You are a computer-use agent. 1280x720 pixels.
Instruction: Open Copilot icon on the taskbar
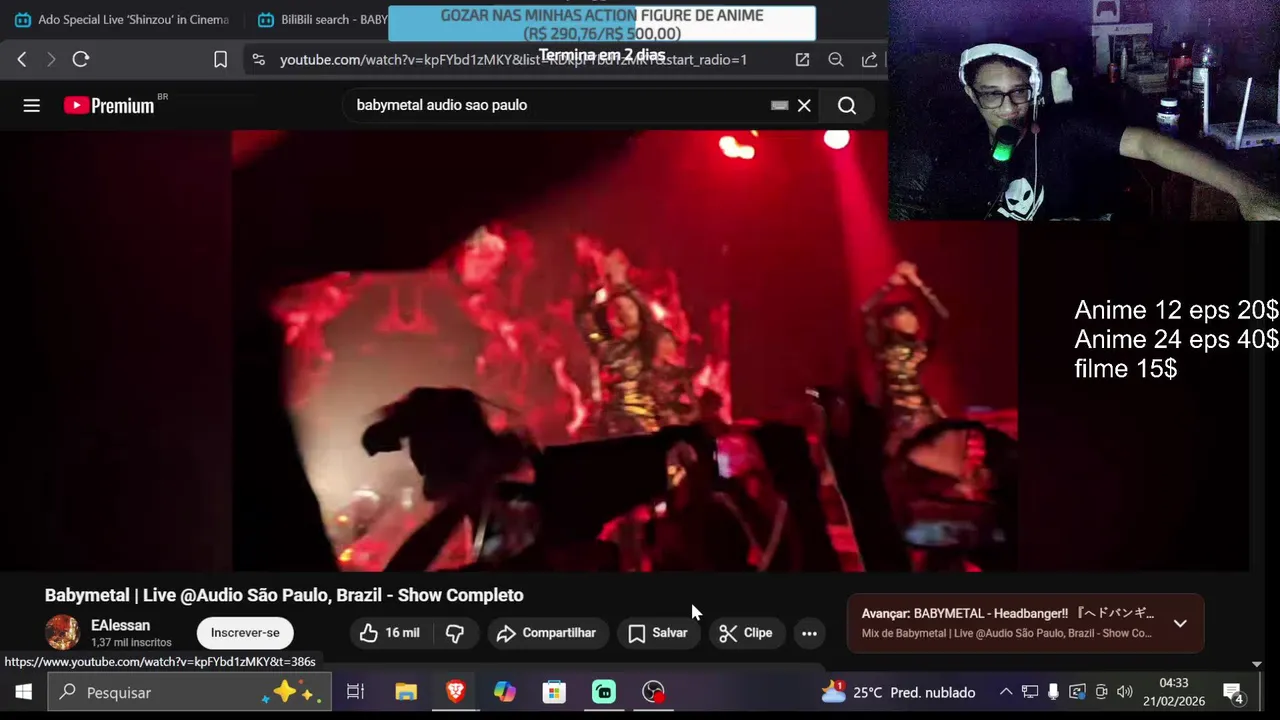[504, 692]
